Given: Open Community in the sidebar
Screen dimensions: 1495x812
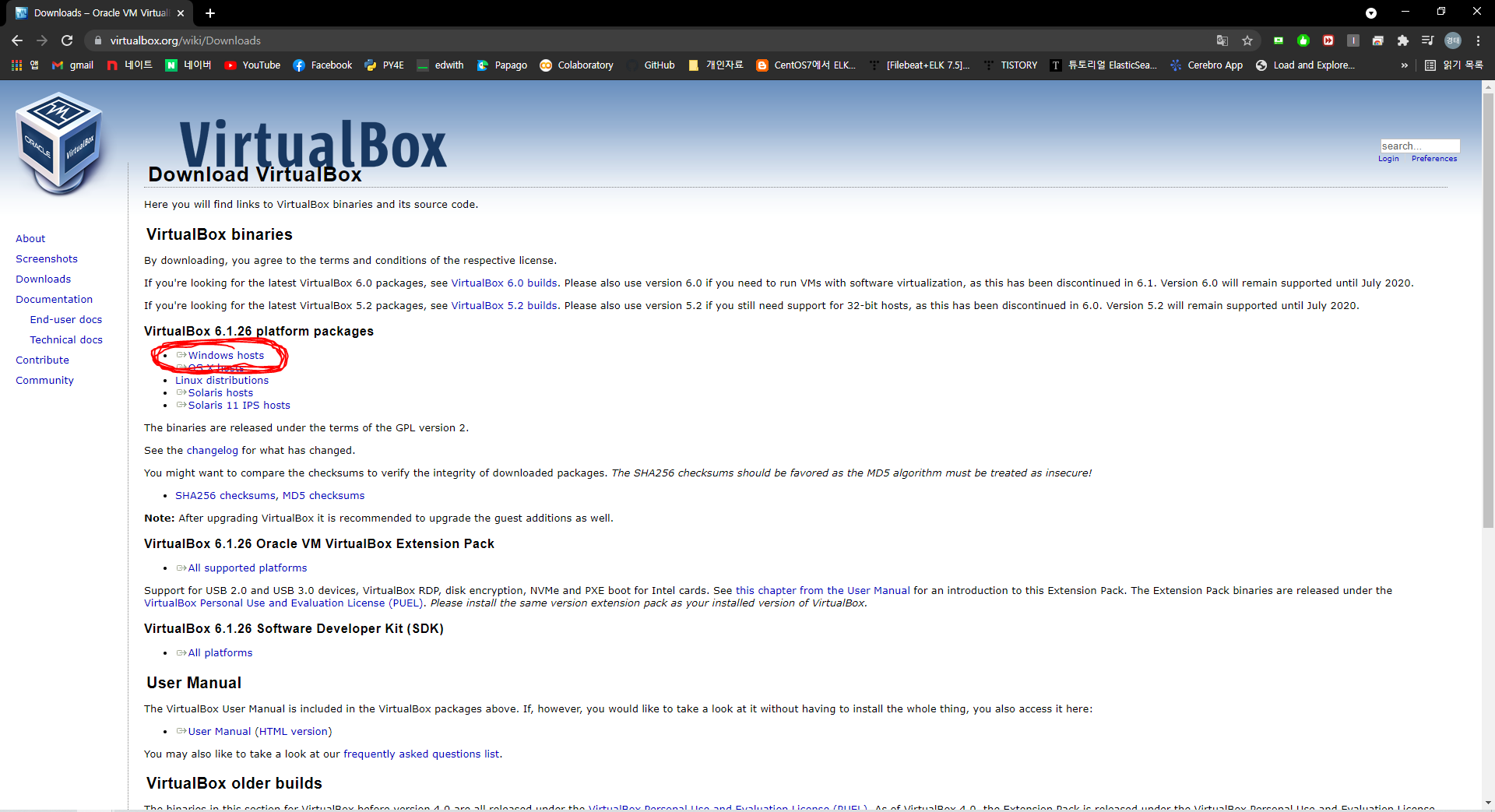Looking at the screenshot, I should (44, 381).
